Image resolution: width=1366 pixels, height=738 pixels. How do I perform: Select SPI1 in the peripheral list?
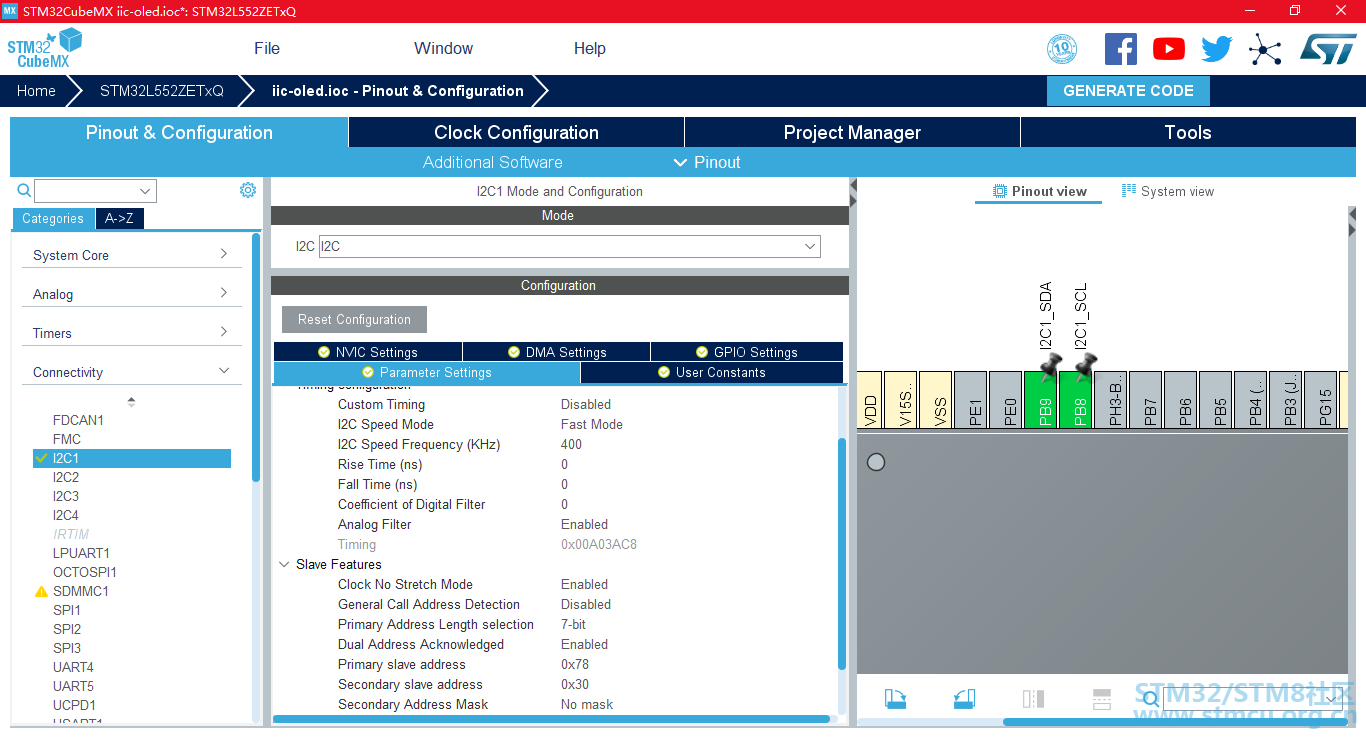(67, 610)
